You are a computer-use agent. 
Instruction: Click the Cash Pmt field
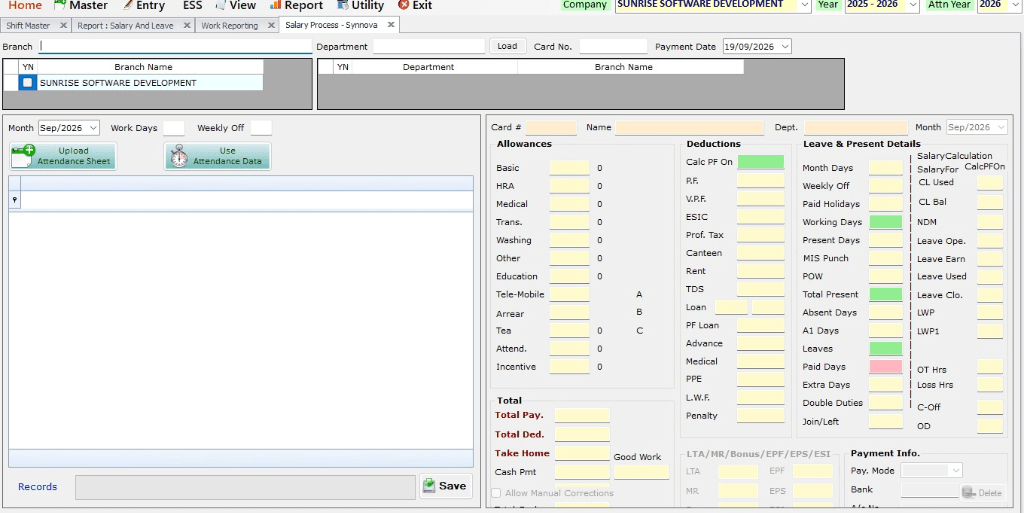pyautogui.click(x=583, y=472)
